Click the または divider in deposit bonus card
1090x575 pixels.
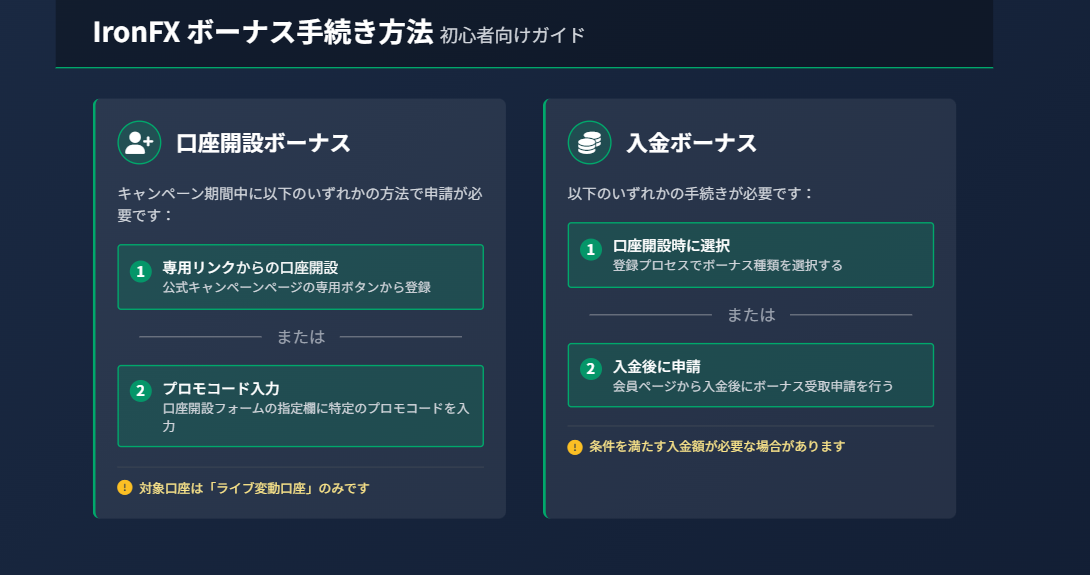[751, 315]
